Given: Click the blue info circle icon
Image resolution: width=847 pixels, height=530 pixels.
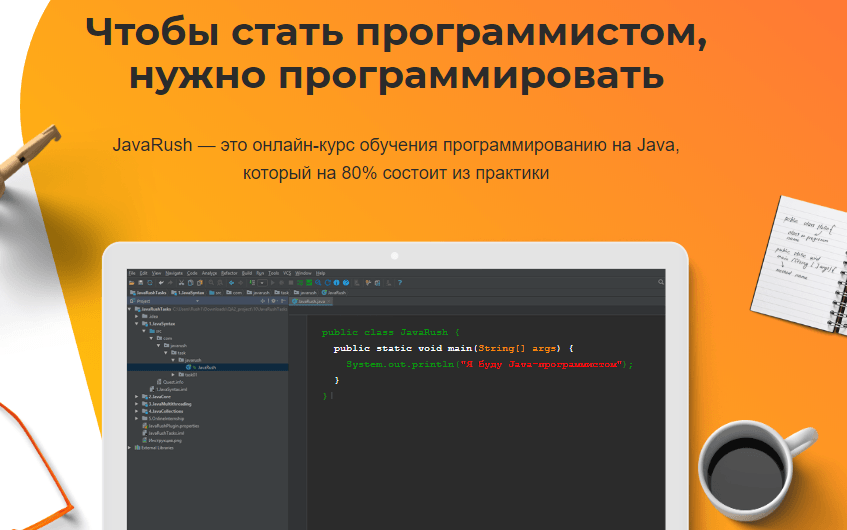Looking at the screenshot, I should (337, 283).
